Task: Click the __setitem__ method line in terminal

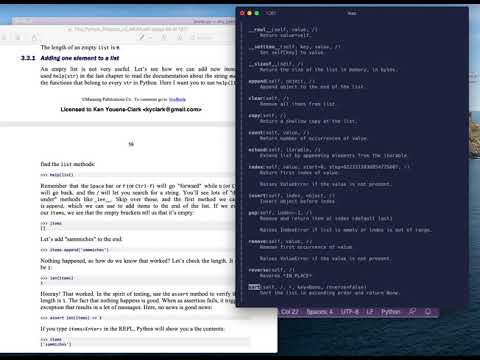Action: [295, 47]
